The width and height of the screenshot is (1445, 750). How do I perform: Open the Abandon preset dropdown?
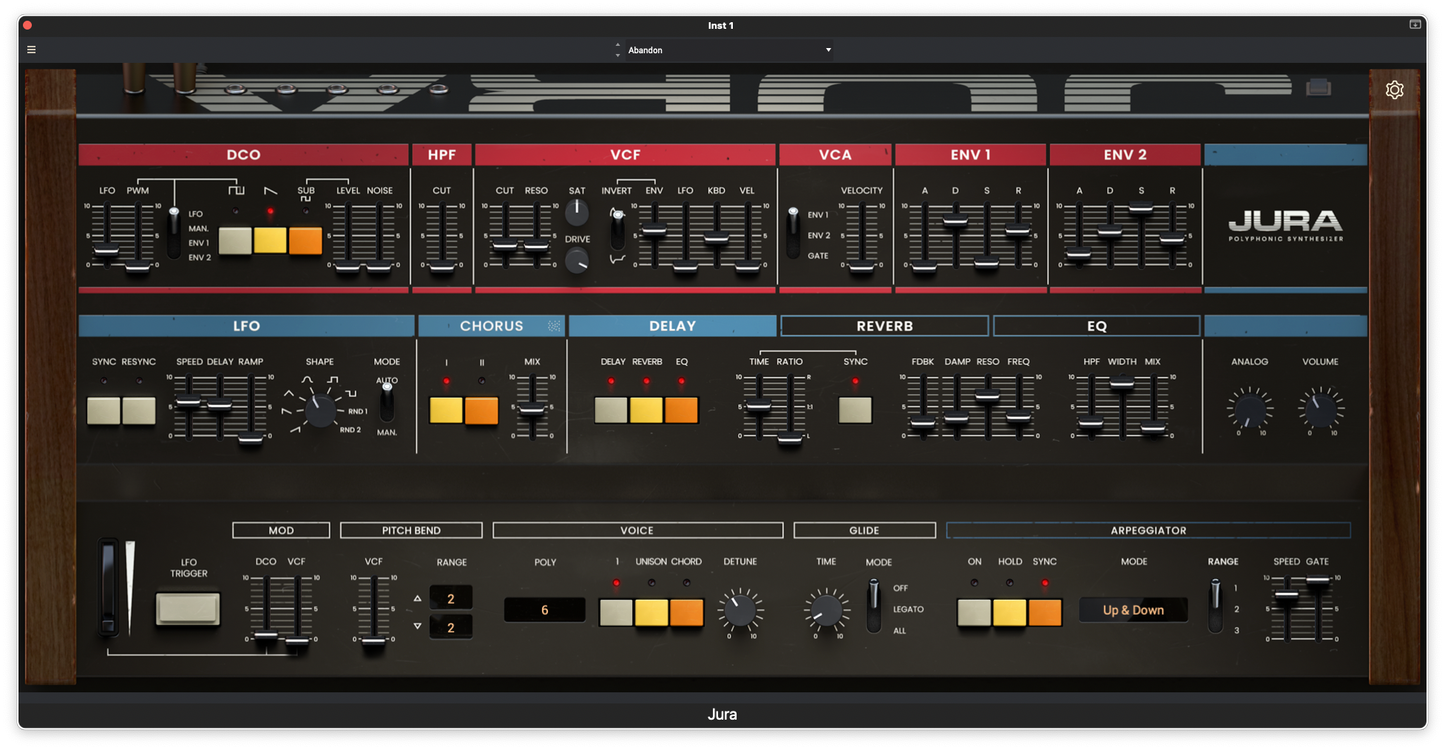(727, 50)
